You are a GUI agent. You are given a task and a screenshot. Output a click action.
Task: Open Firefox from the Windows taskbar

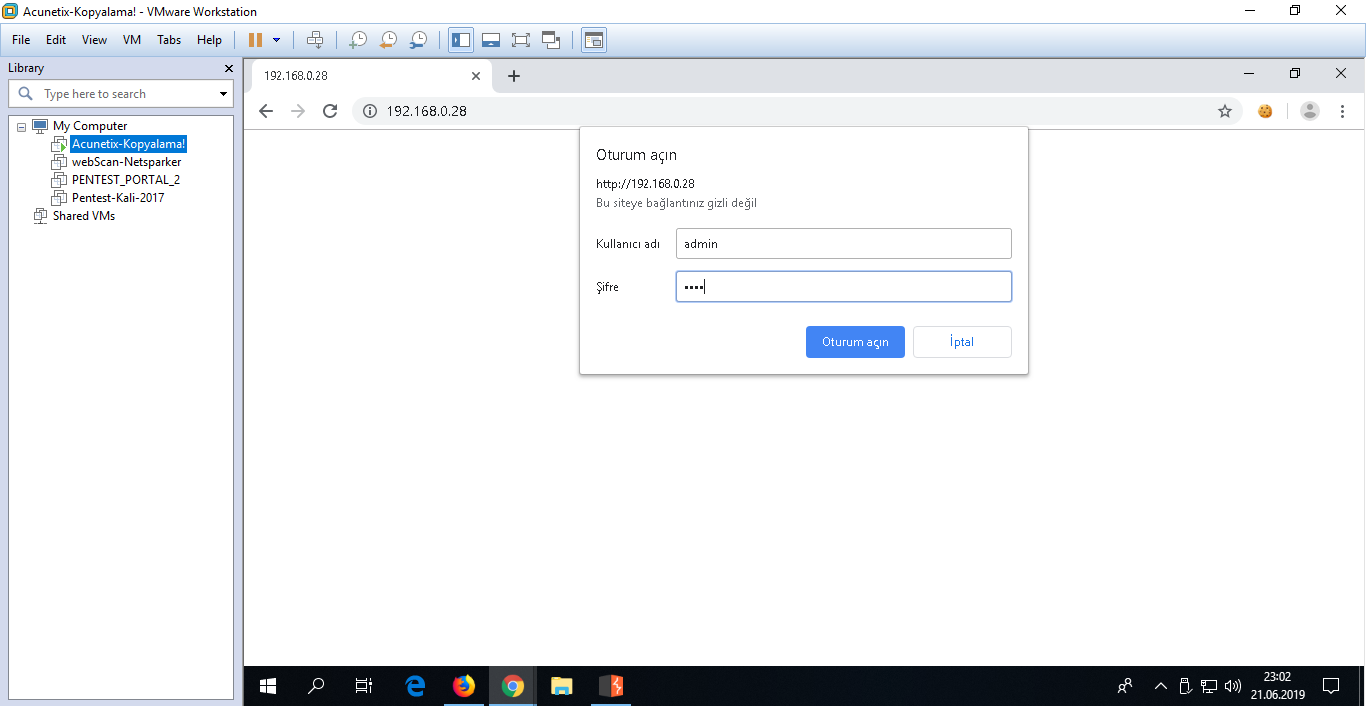coord(463,686)
